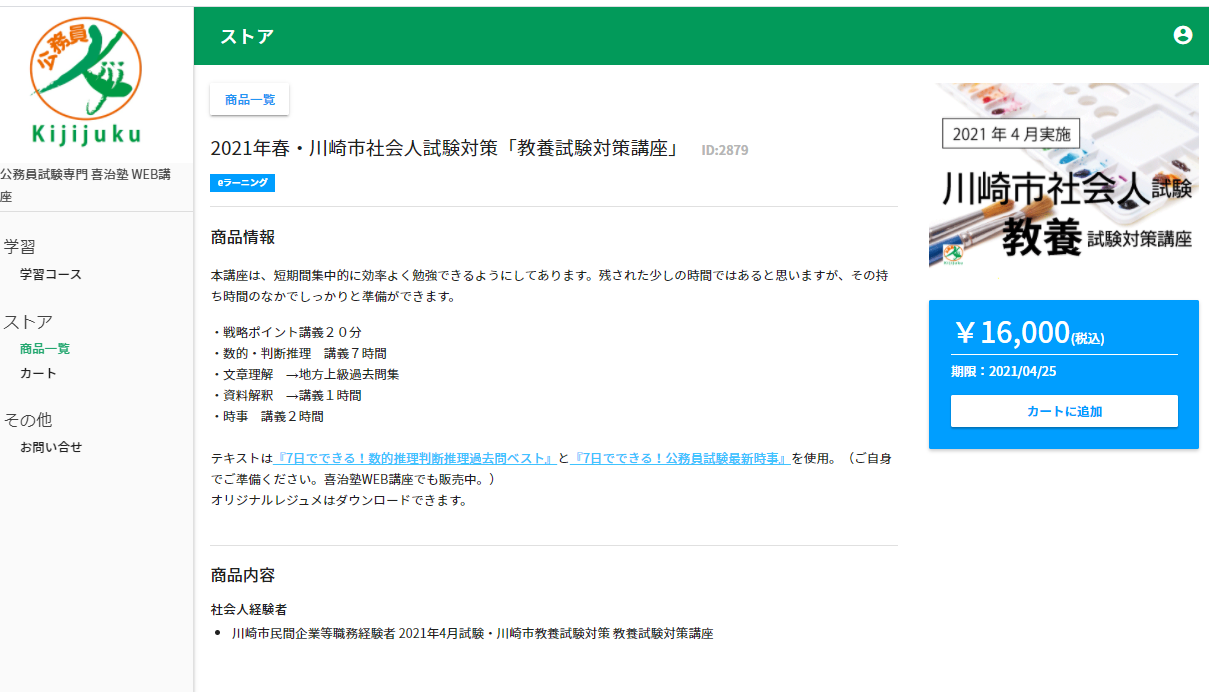Click the 文章理解 地方上級過去問集 line

point(306,374)
